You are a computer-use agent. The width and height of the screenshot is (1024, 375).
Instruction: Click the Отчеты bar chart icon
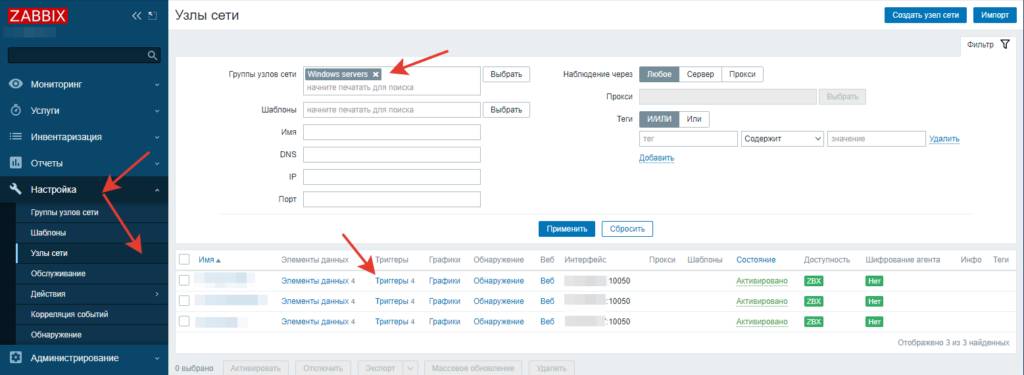[16, 163]
